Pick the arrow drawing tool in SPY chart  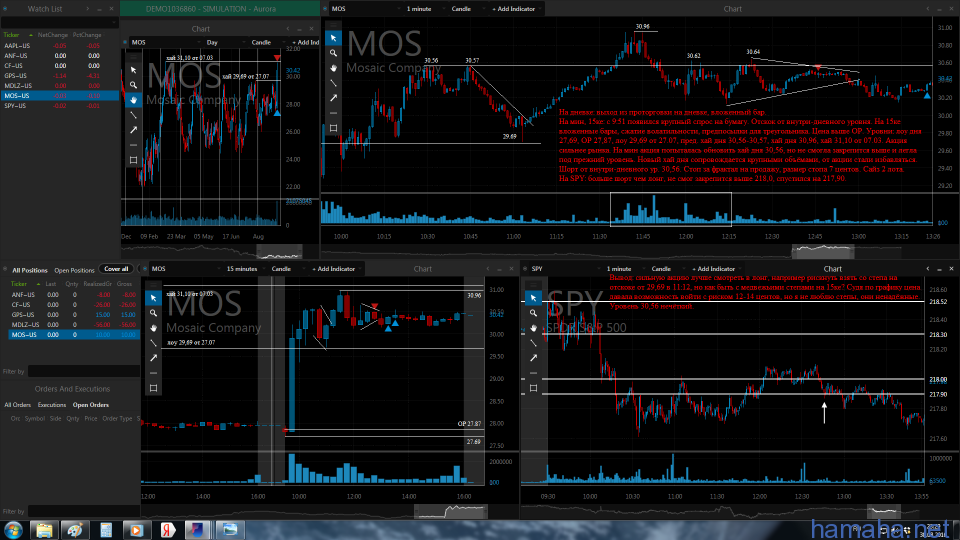(x=533, y=358)
